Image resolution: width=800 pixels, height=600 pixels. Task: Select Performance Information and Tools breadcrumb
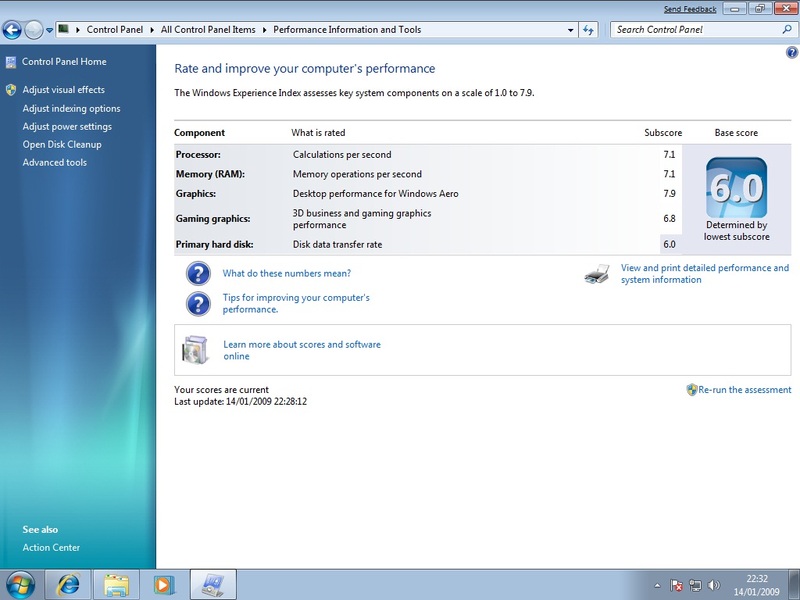[347, 30]
